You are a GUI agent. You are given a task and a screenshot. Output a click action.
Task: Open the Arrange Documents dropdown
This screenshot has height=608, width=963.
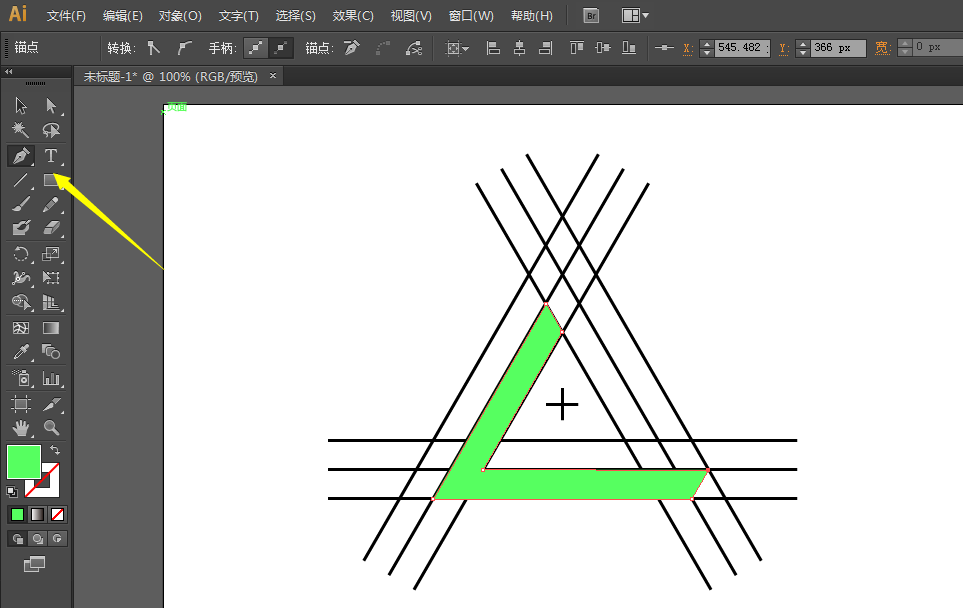[635, 16]
